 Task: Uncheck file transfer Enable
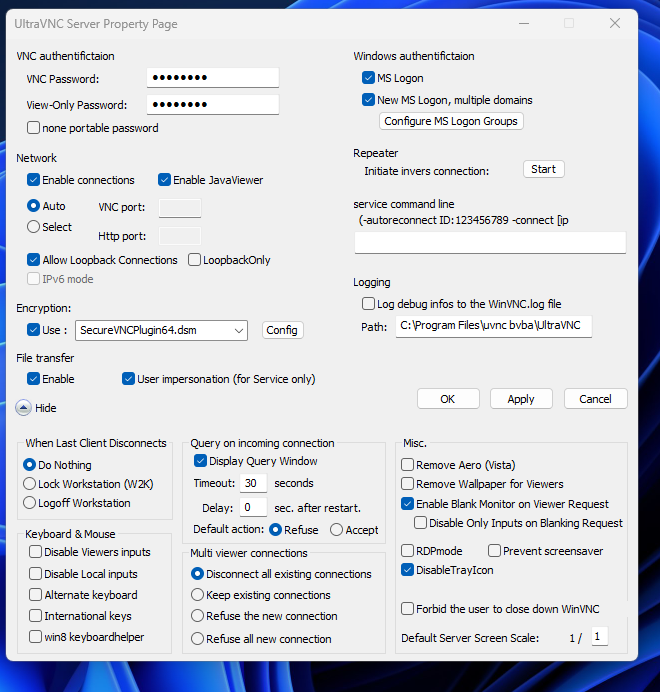(x=34, y=379)
